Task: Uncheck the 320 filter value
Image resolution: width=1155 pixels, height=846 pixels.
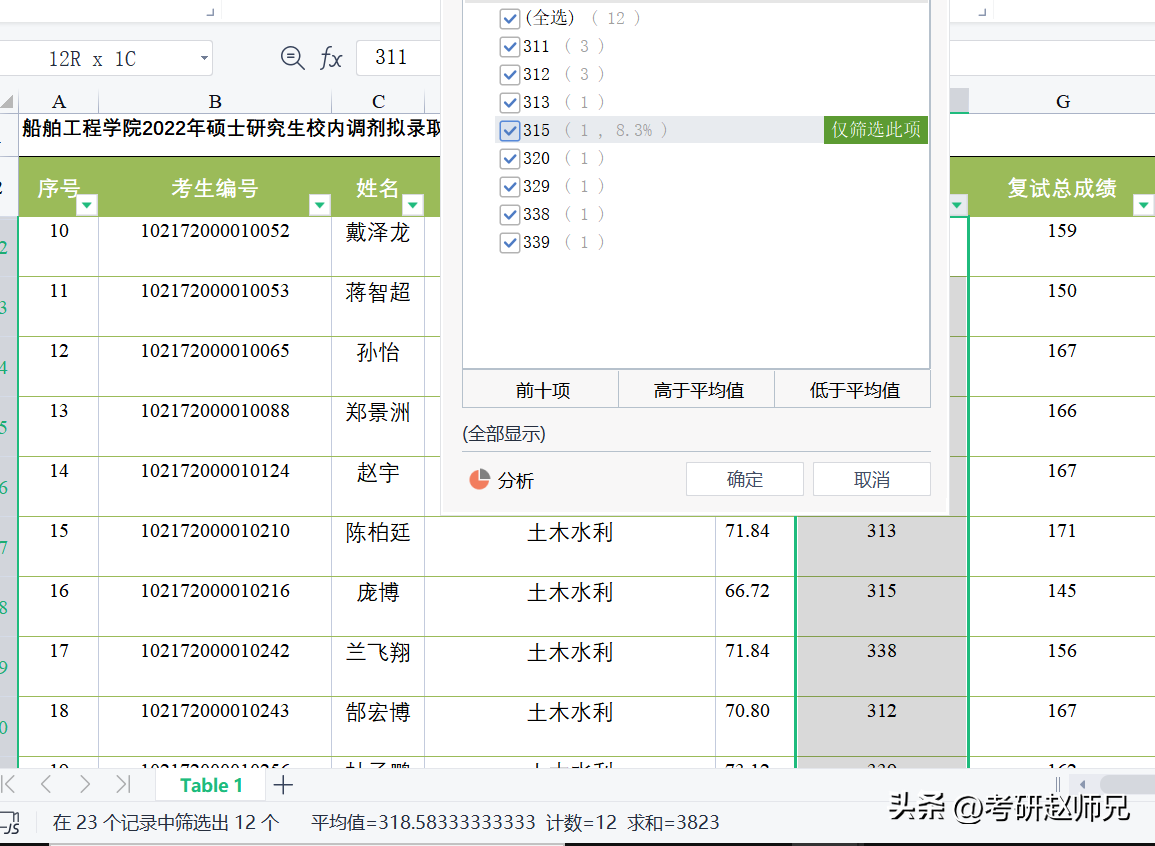Action: click(510, 158)
